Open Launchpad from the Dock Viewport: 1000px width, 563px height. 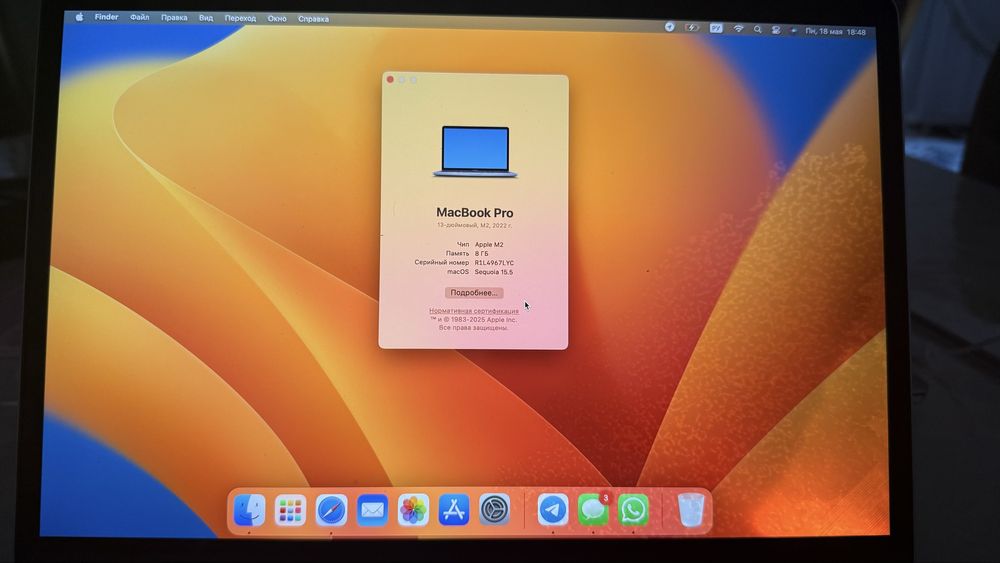click(x=290, y=510)
